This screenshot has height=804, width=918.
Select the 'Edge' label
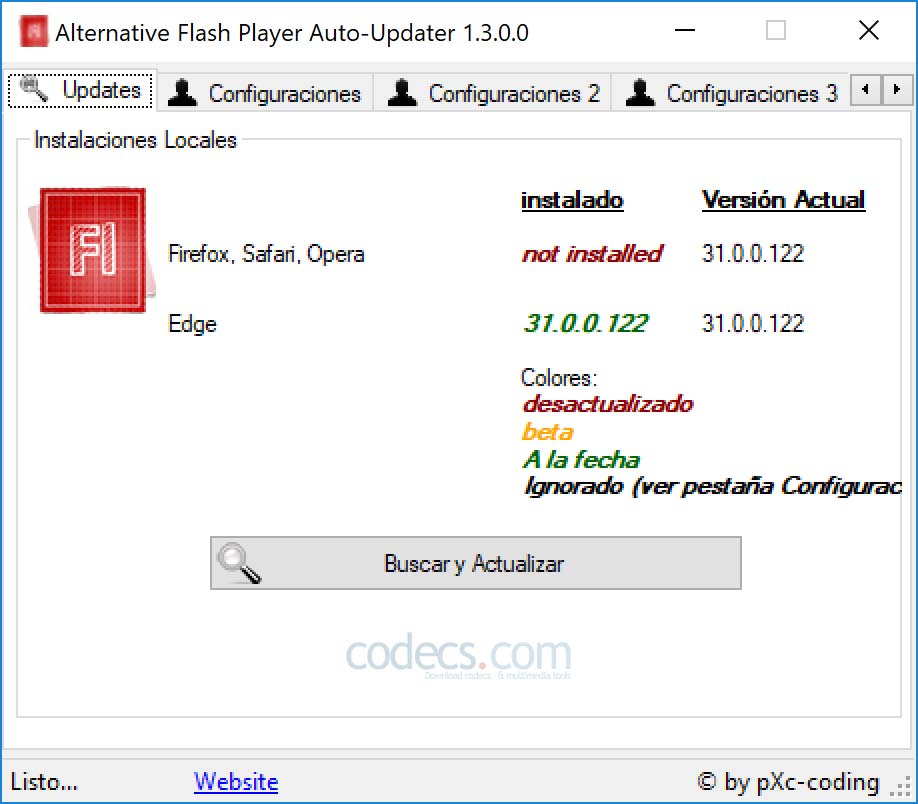pyautogui.click(x=192, y=324)
